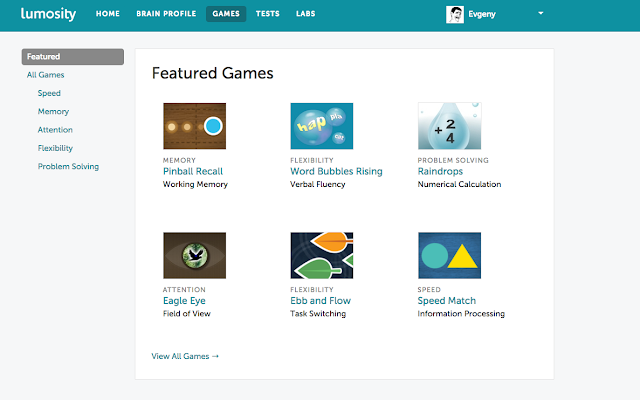
Task: Open the Raindrops title link
Action: (x=440, y=171)
